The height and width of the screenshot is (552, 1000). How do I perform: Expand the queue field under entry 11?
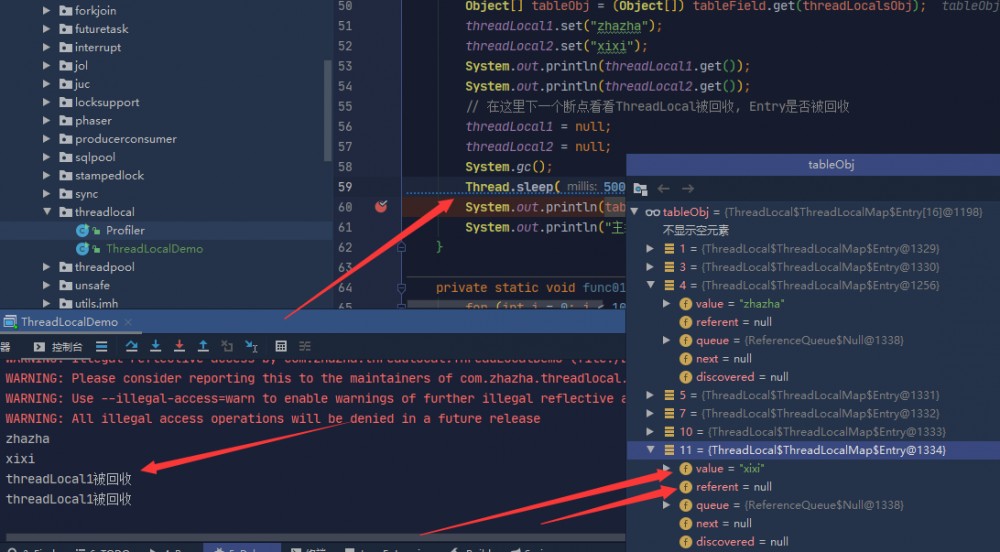click(x=666, y=505)
